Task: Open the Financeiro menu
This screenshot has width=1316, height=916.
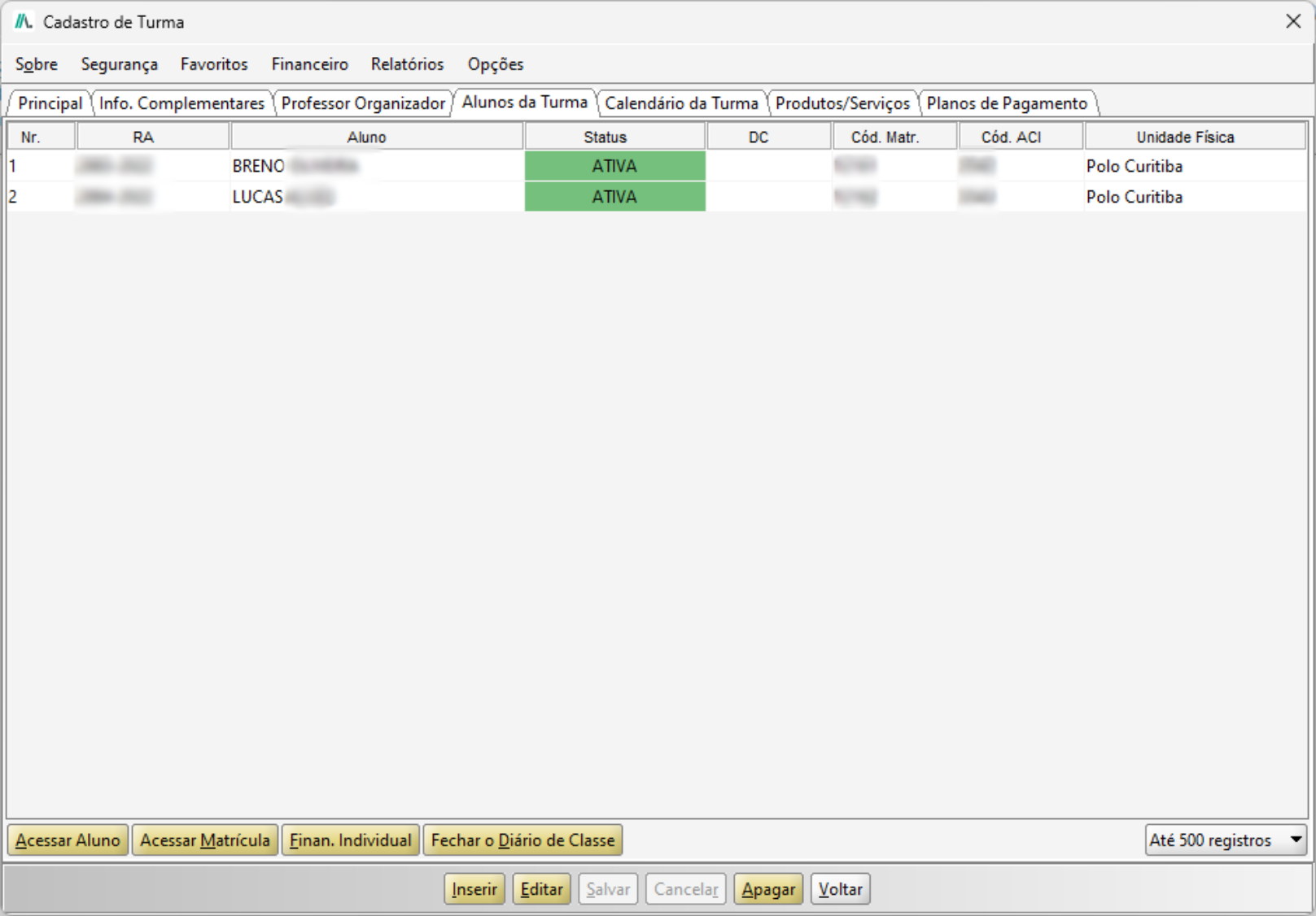Action: pos(310,64)
